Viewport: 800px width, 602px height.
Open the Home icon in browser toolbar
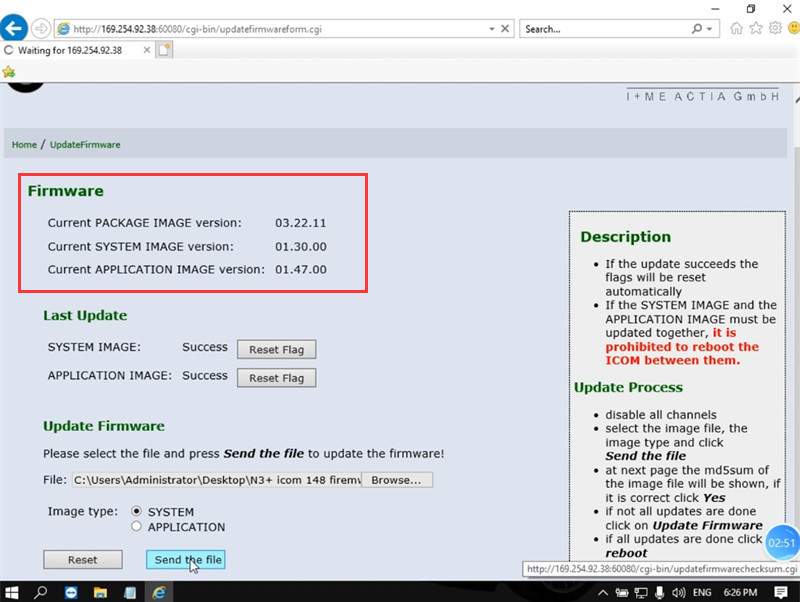coord(736,29)
